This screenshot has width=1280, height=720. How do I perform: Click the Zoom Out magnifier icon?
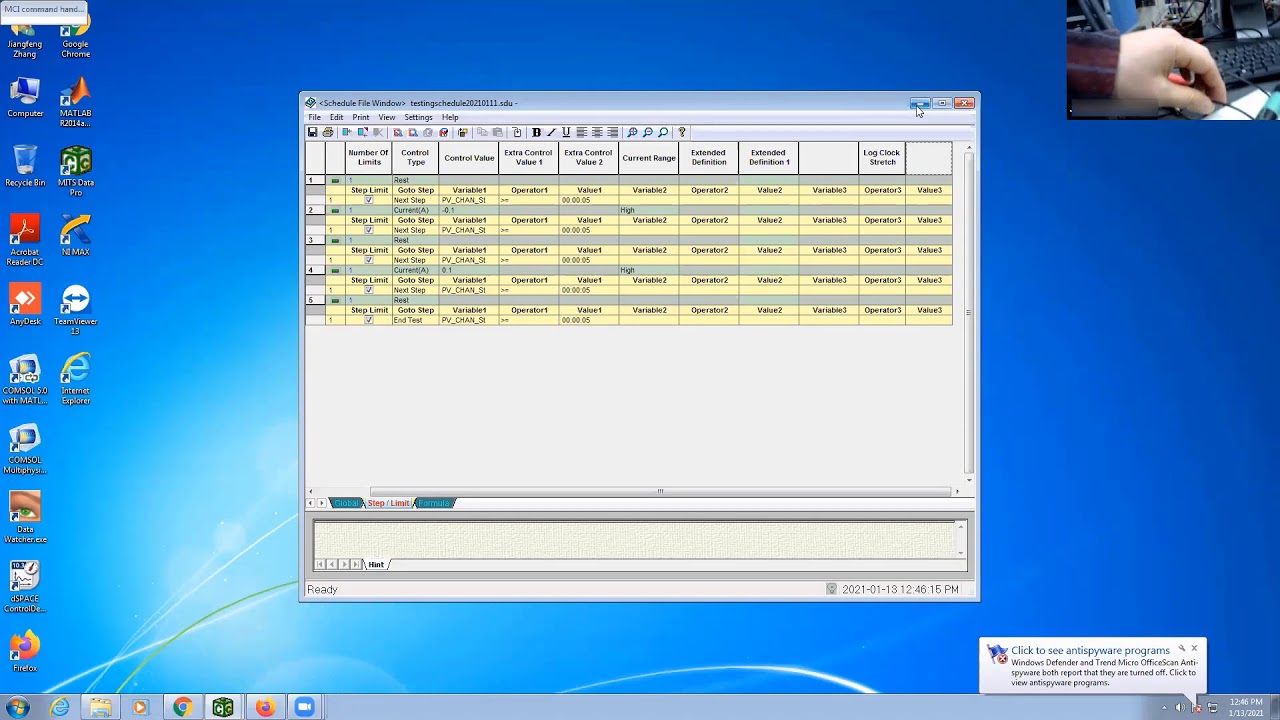[648, 132]
